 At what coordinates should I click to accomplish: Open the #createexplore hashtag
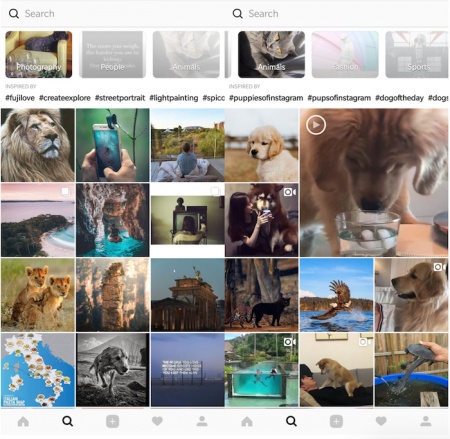pyautogui.click(x=65, y=98)
